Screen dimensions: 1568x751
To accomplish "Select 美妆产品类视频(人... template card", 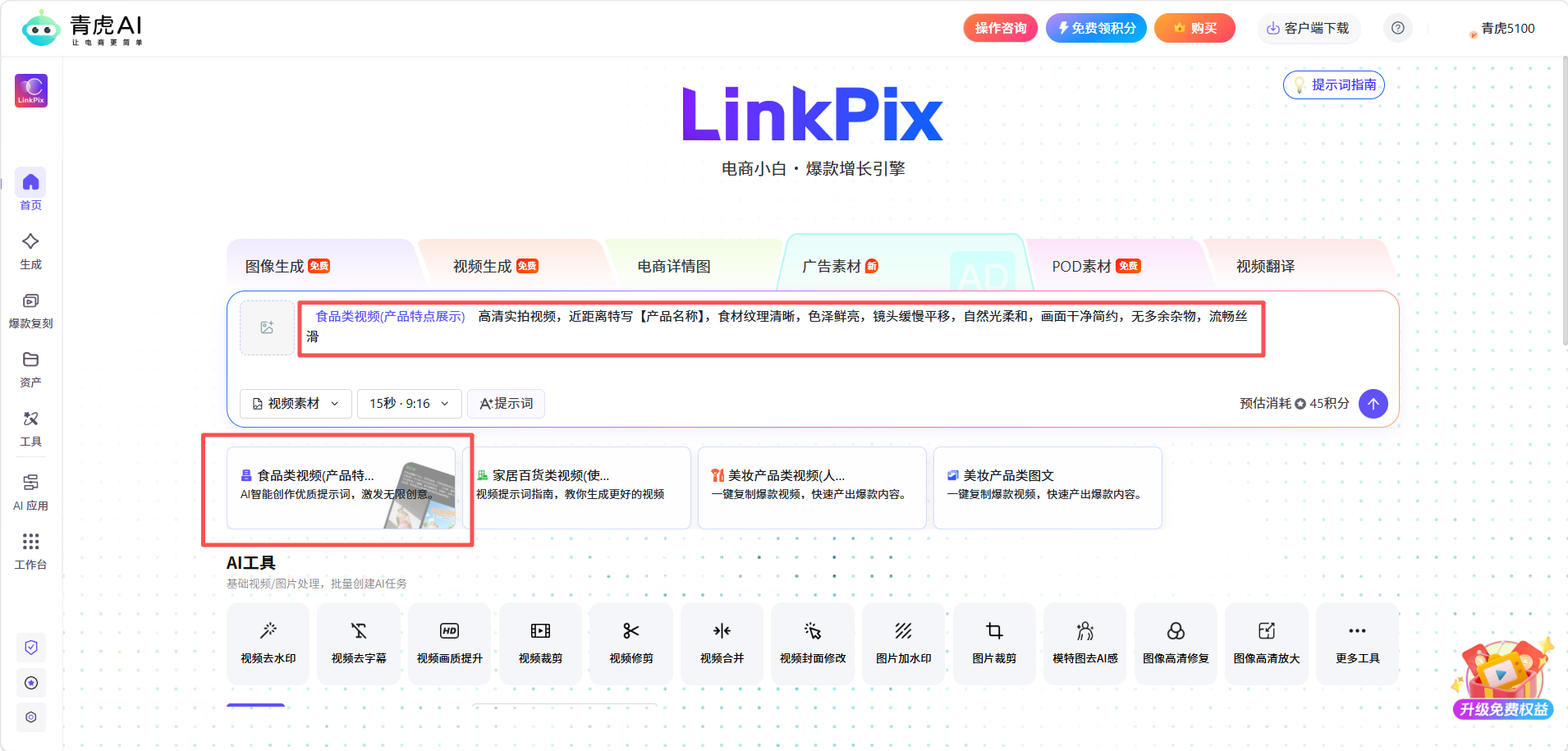I will coord(812,488).
